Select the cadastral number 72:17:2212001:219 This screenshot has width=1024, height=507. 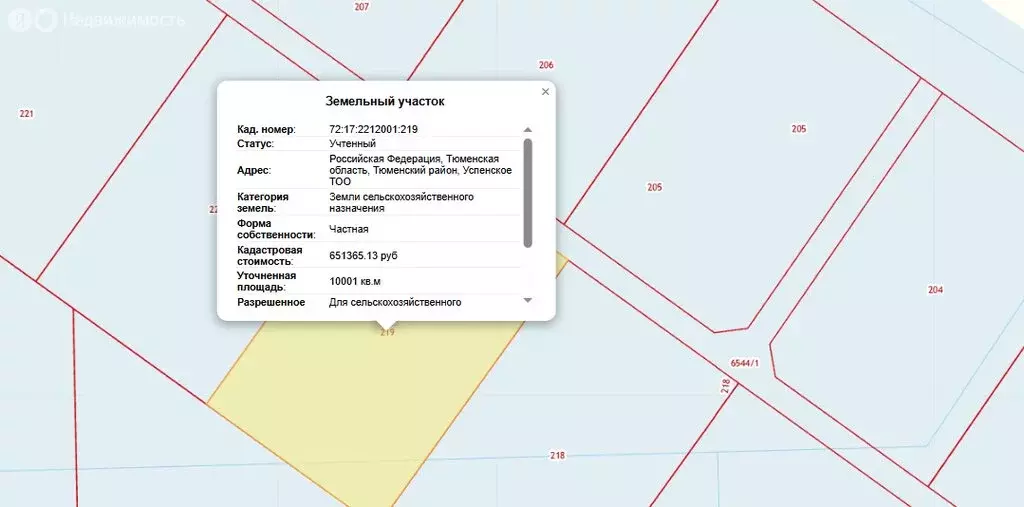[373, 129]
